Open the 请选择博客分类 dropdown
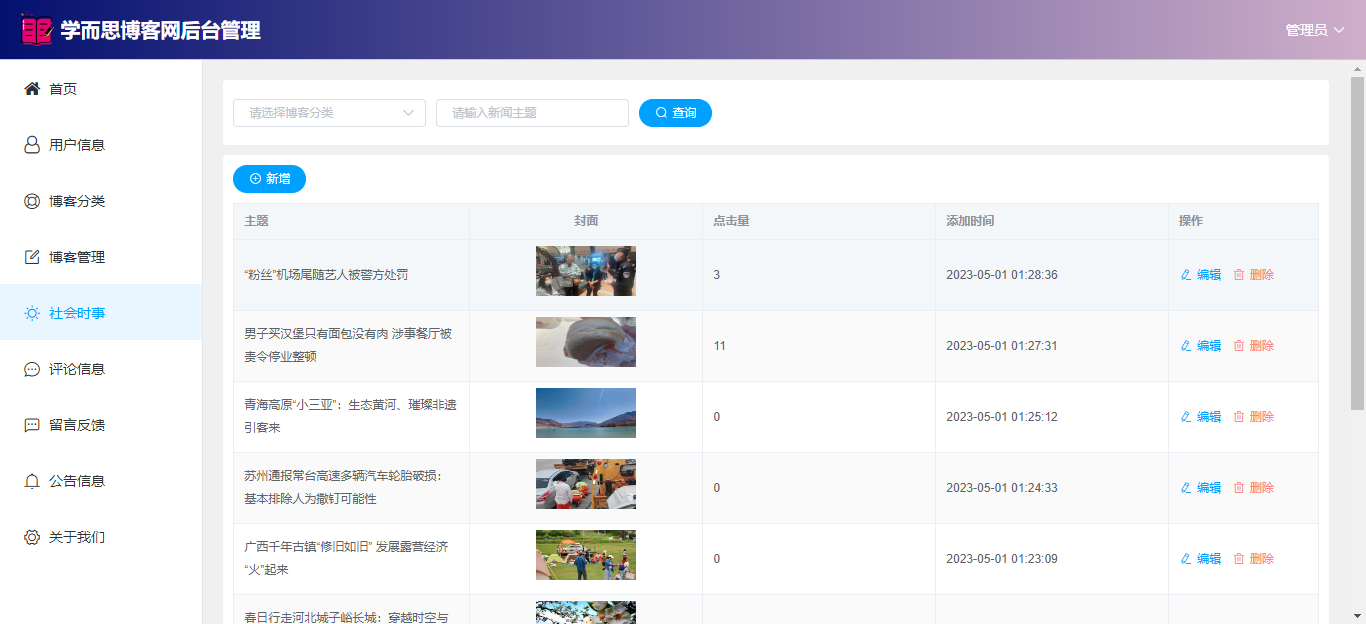This screenshot has width=1366, height=624. [x=329, y=113]
